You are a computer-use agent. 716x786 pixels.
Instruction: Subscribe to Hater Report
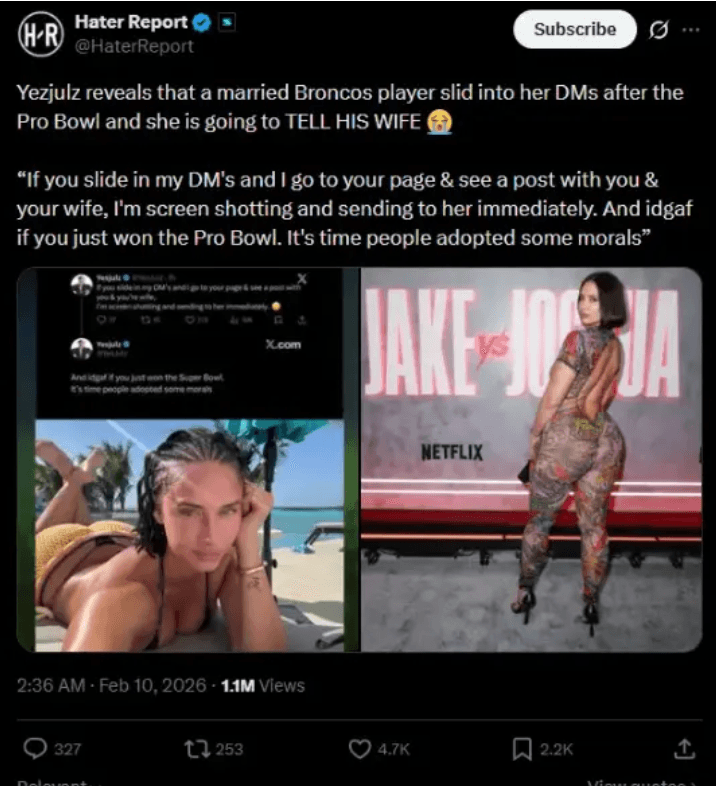tap(575, 30)
